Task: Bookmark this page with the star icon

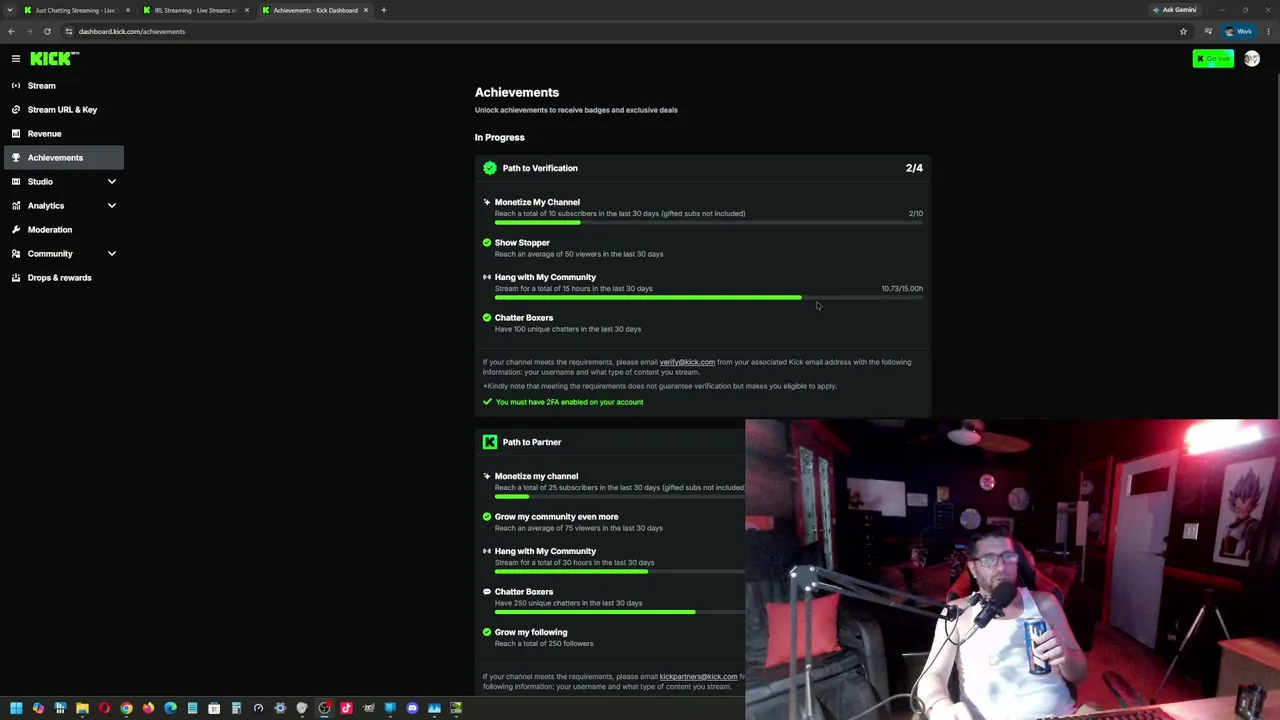Action: (x=1183, y=31)
